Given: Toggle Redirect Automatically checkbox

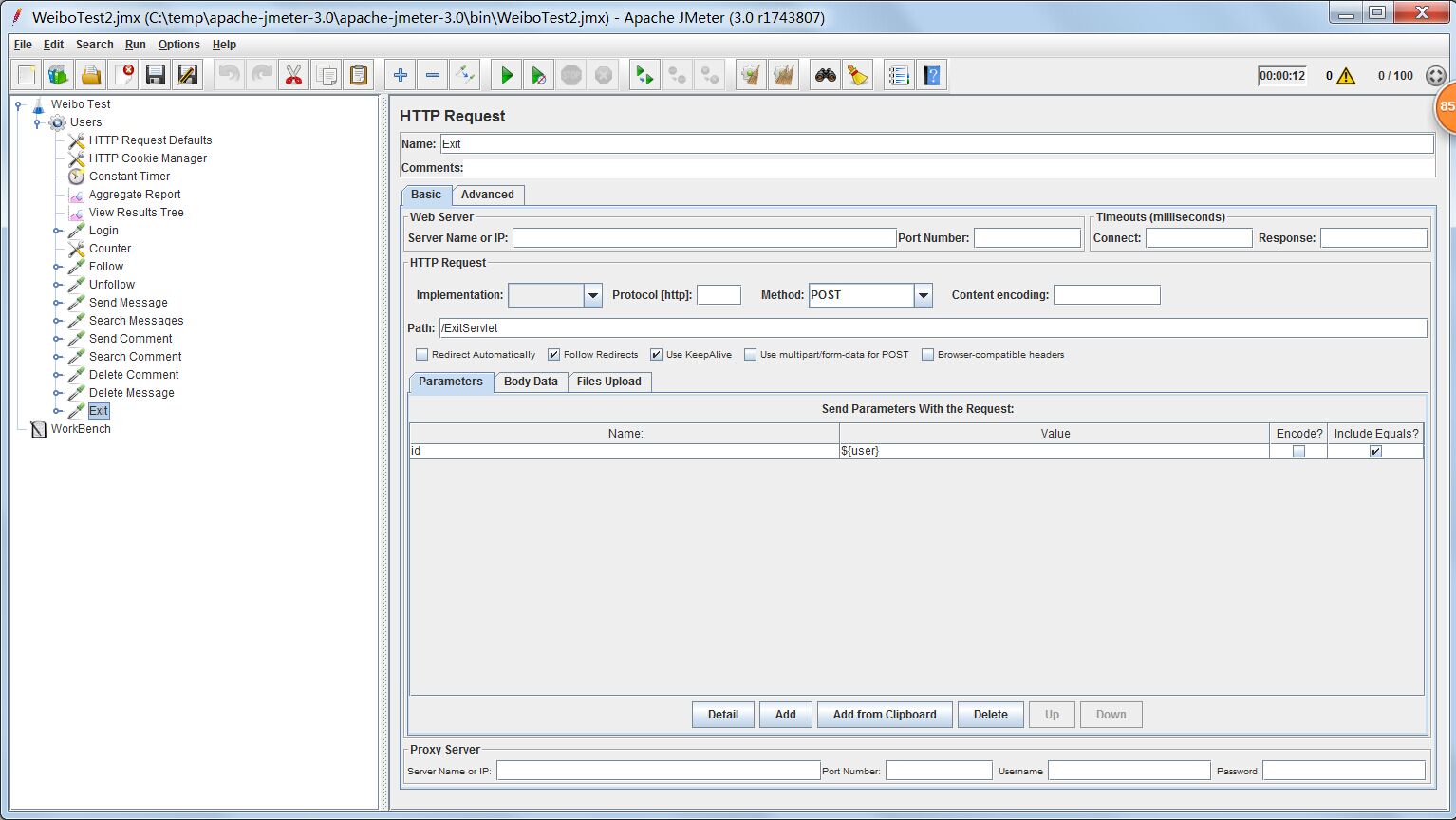Looking at the screenshot, I should 422,355.
